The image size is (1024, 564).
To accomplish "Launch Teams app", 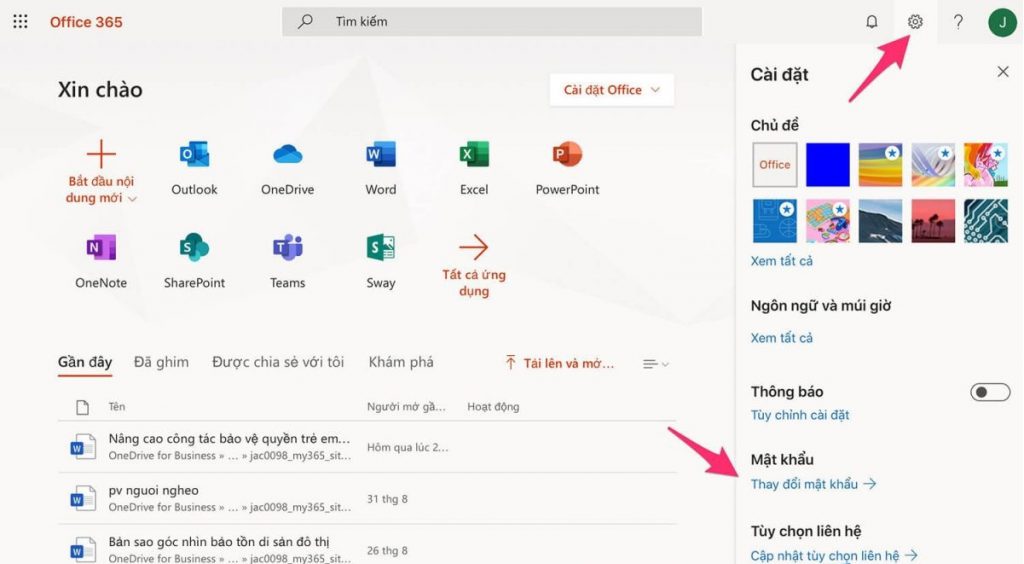I will point(287,262).
